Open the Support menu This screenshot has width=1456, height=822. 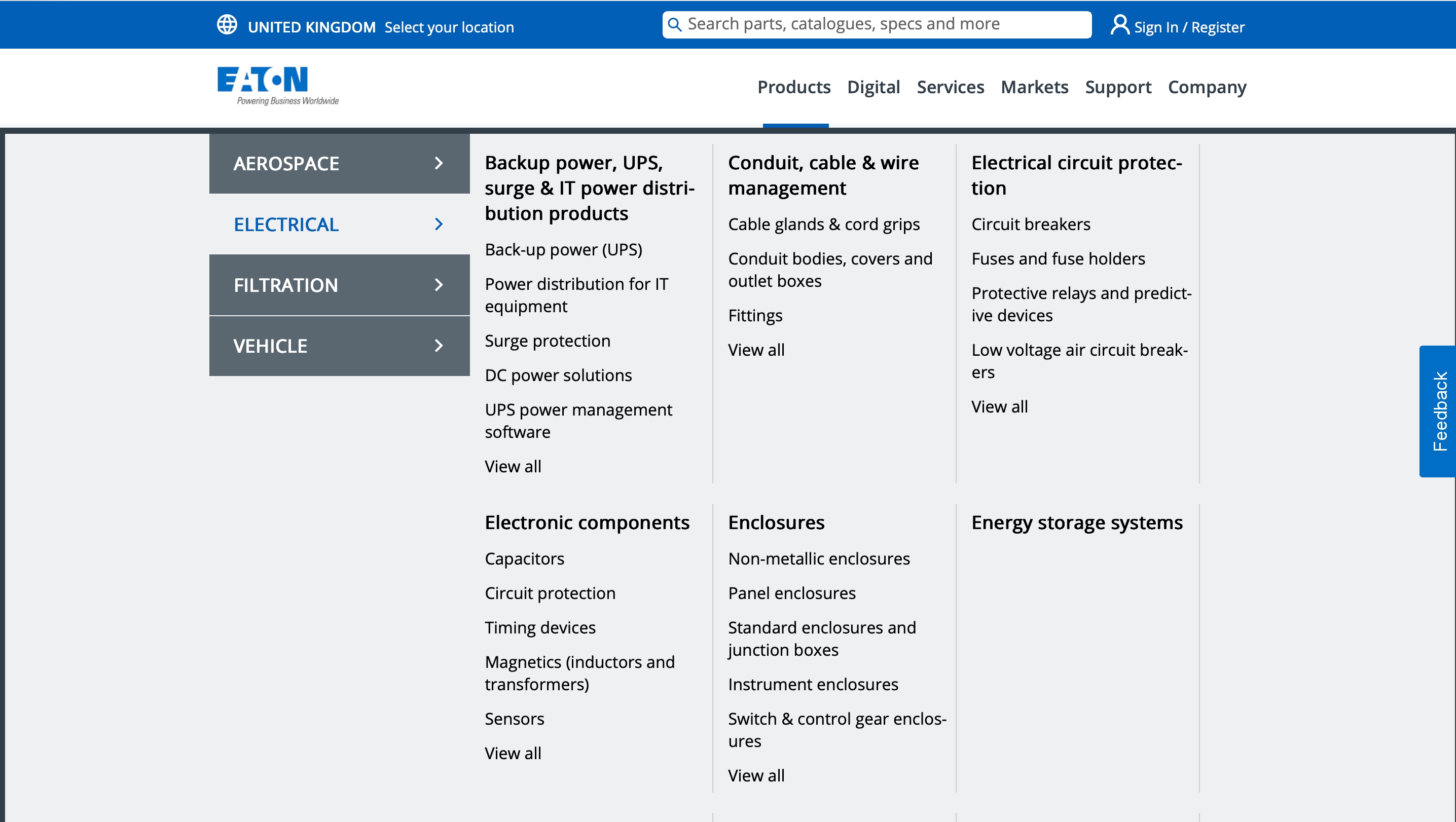click(x=1117, y=87)
